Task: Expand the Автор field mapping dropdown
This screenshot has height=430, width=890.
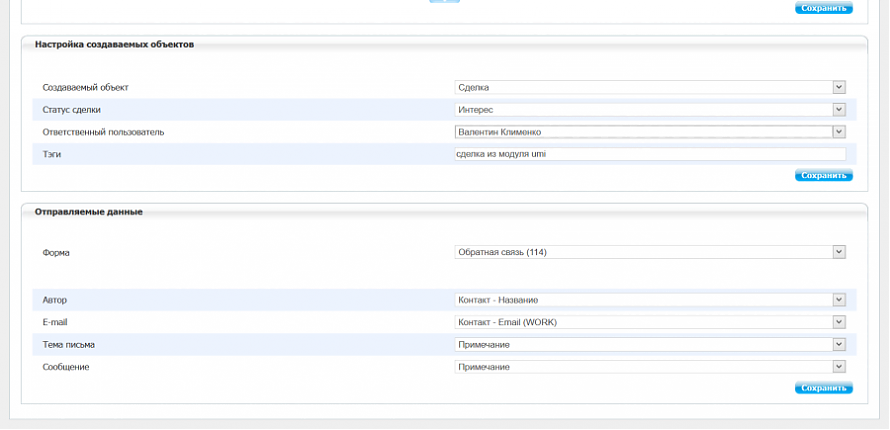Action: pyautogui.click(x=650, y=300)
